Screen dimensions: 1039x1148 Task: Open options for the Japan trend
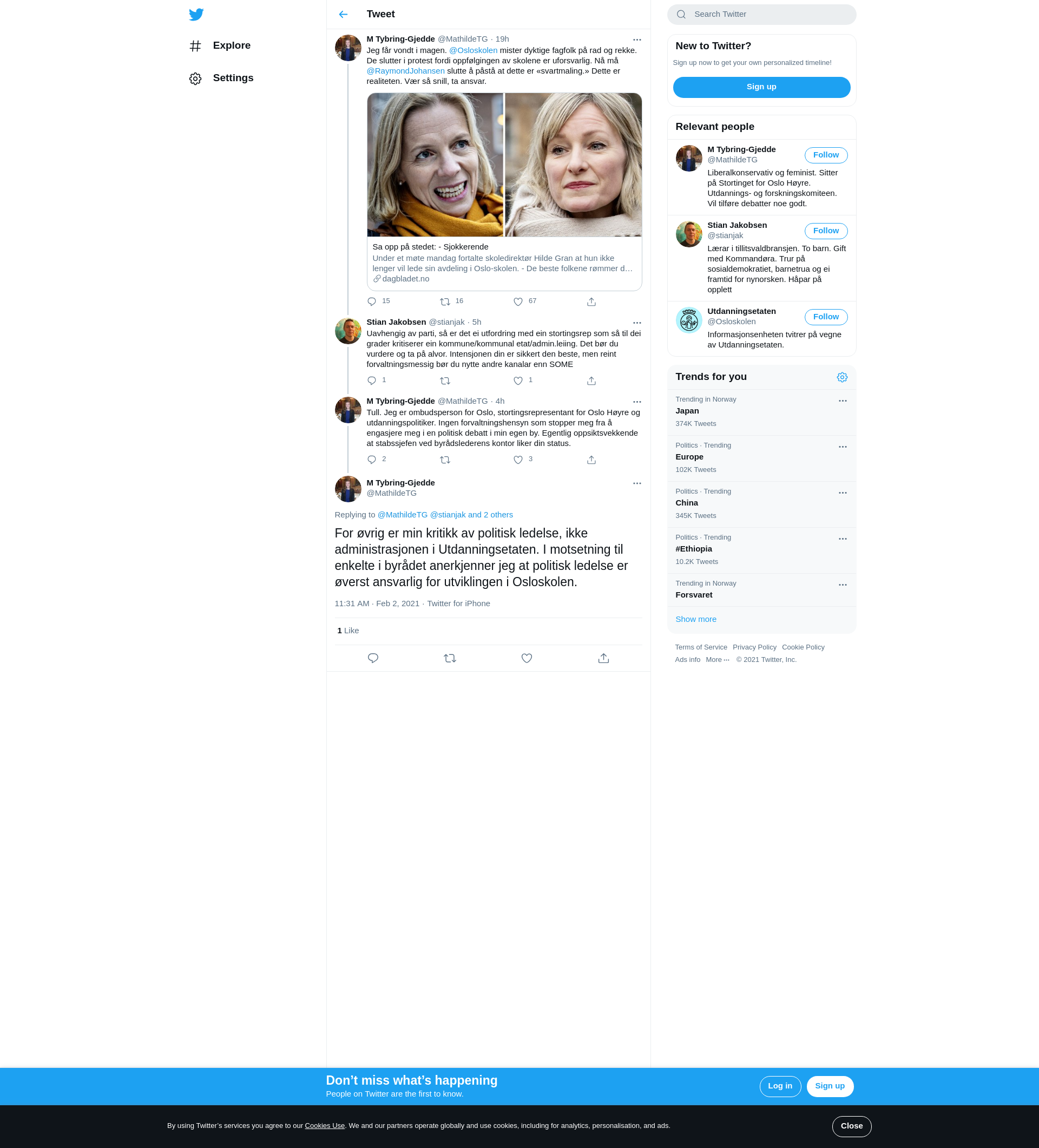coord(842,401)
